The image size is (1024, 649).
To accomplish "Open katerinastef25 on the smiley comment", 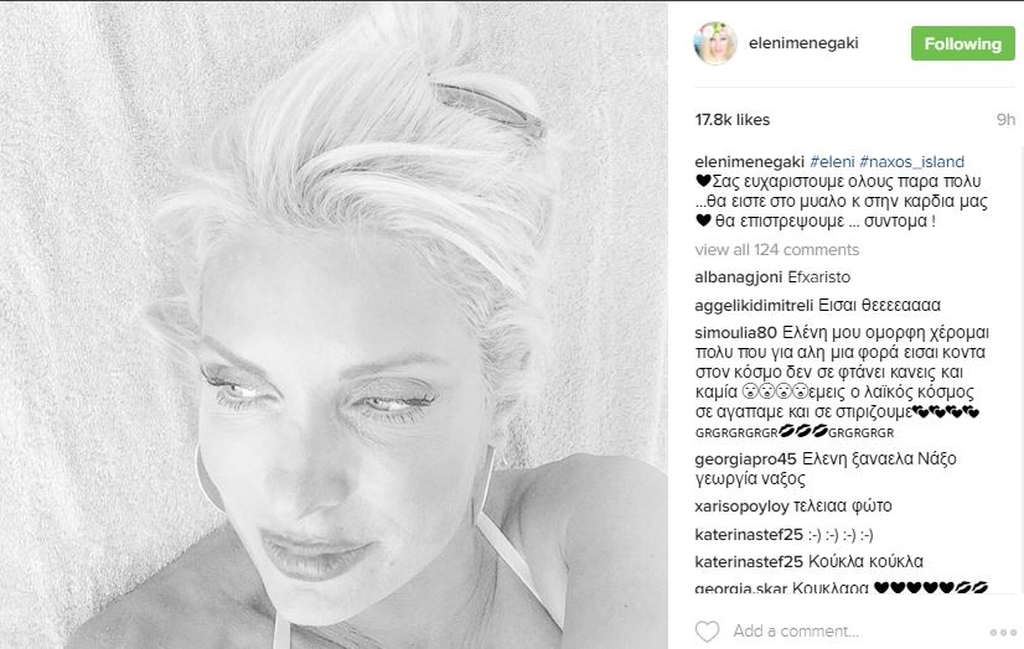I will (748, 535).
